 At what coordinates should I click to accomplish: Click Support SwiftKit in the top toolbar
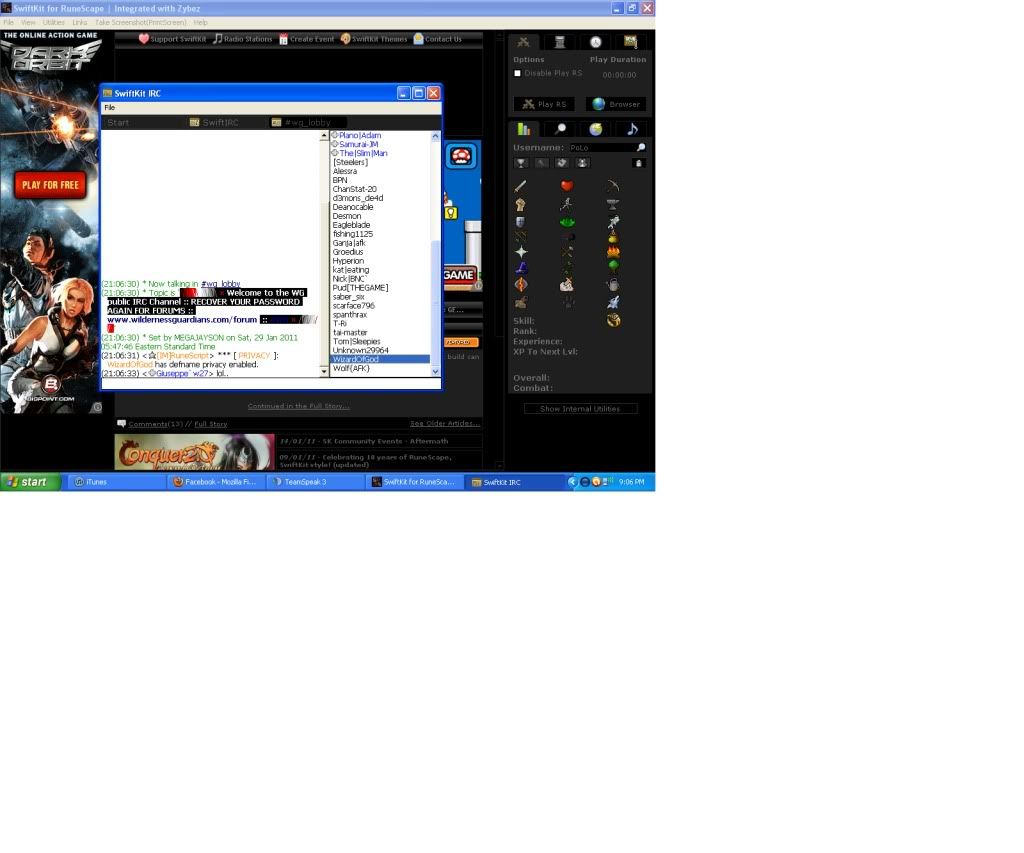pos(172,39)
